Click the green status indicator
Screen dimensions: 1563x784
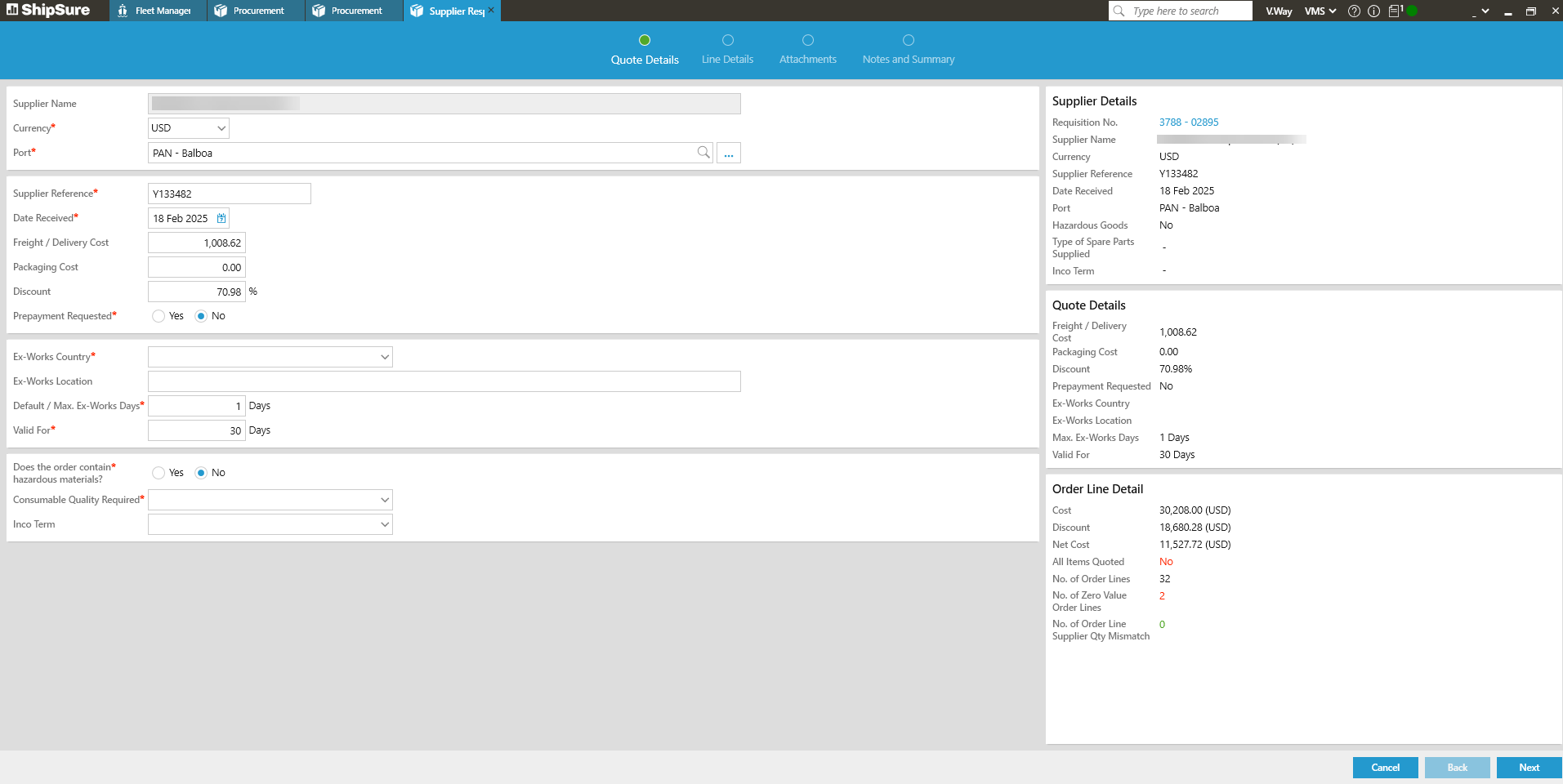point(1412,11)
